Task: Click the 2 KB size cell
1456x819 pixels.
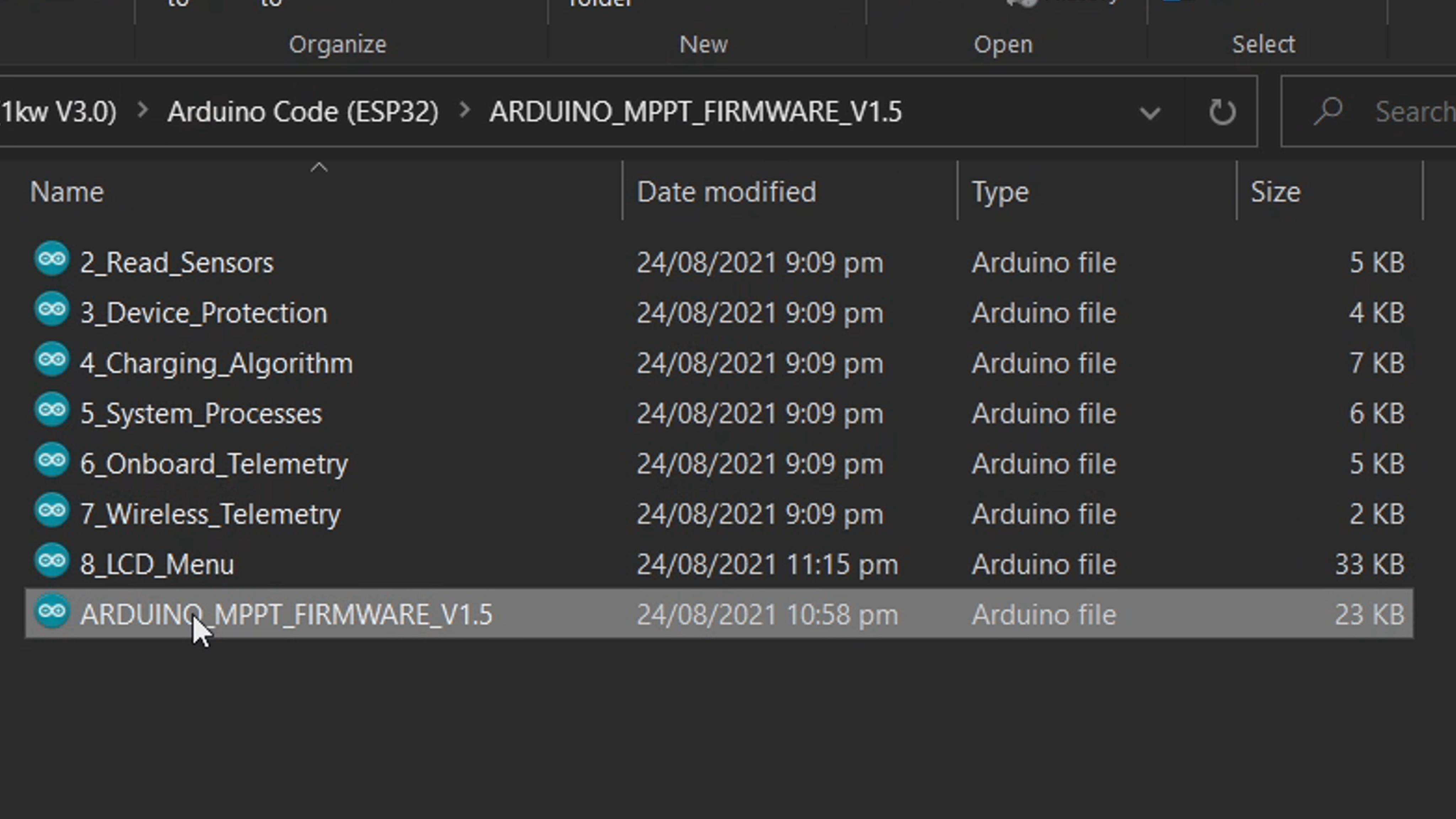Action: coord(1377,514)
